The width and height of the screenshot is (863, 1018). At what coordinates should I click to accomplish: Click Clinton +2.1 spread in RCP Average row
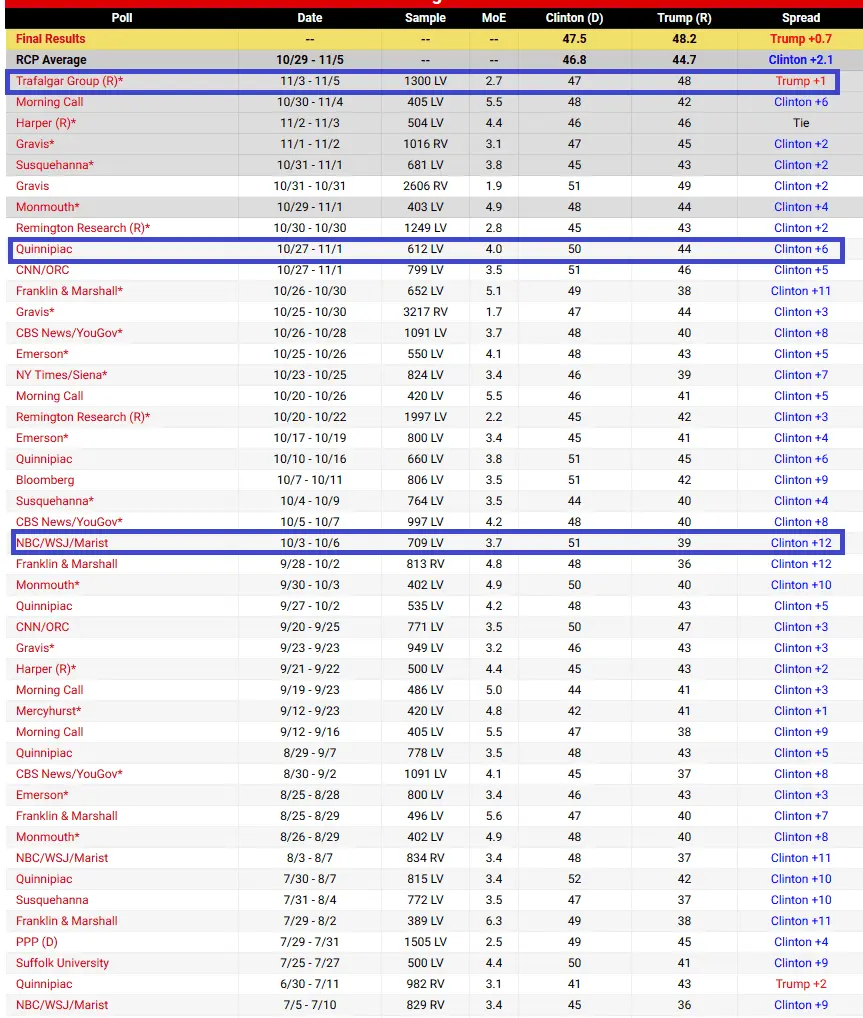[801, 60]
